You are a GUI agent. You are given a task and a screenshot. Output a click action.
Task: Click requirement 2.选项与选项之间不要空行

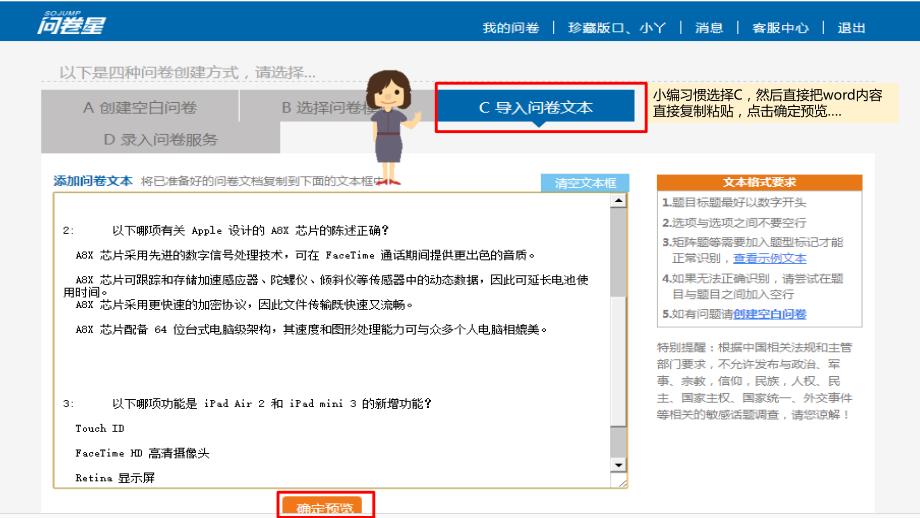coord(734,222)
